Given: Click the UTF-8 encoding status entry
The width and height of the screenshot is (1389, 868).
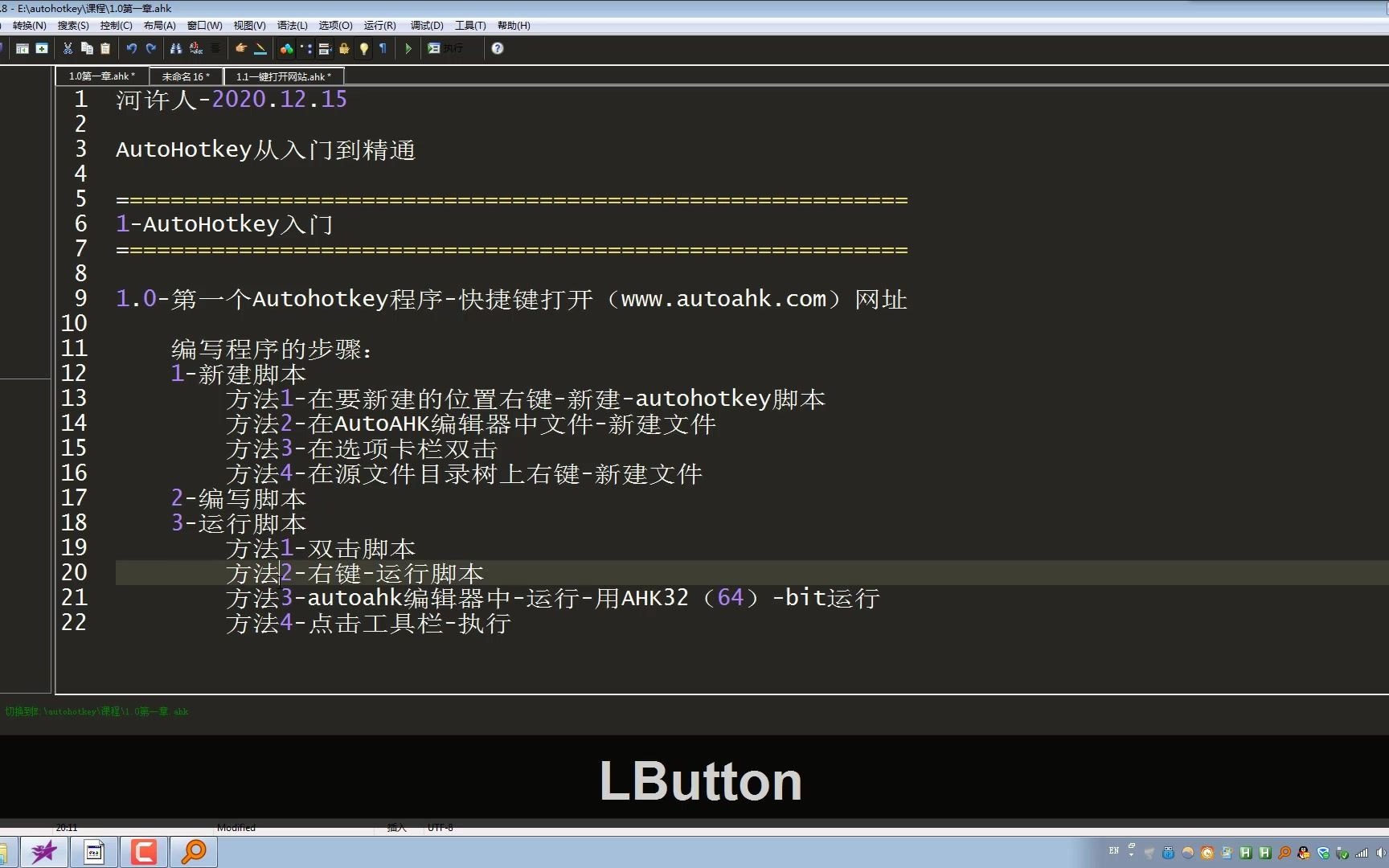Looking at the screenshot, I should point(440,828).
